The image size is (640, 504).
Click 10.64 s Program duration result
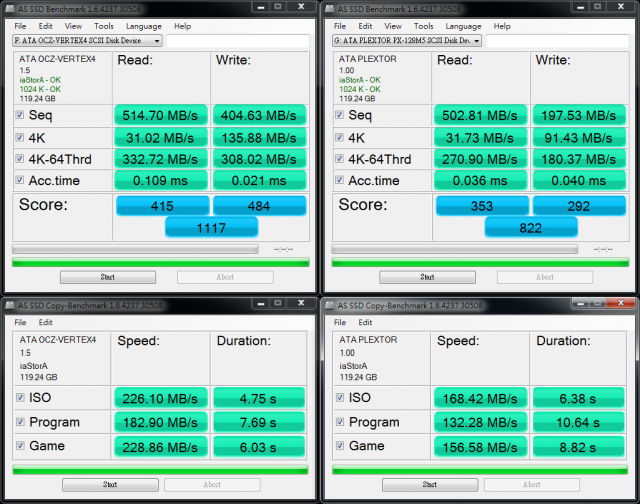tap(578, 422)
